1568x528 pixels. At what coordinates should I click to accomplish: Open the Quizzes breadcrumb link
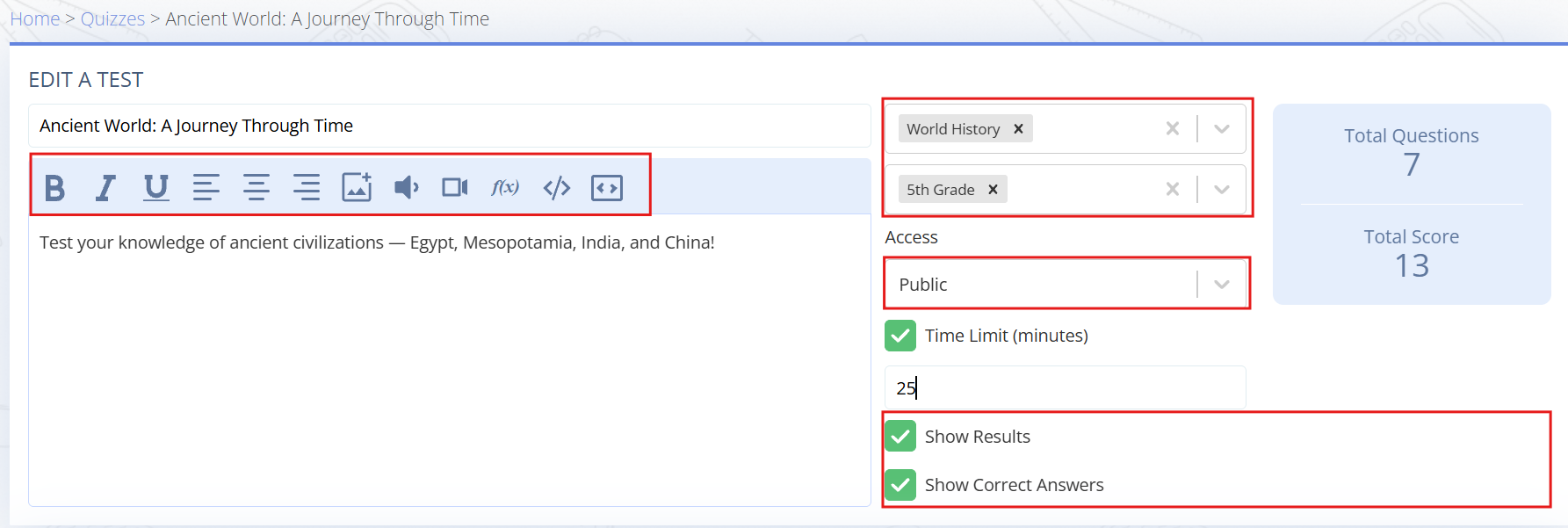pyautogui.click(x=112, y=18)
